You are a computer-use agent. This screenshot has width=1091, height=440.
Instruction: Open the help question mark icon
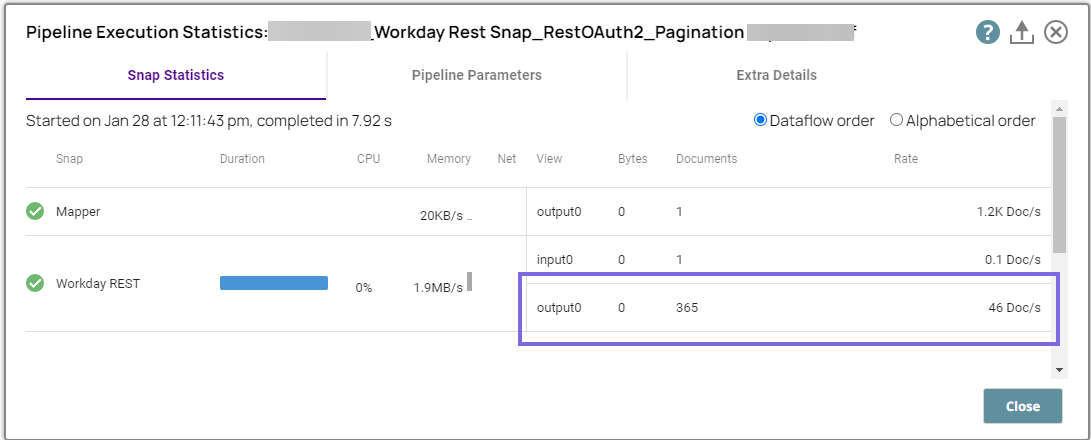987,33
